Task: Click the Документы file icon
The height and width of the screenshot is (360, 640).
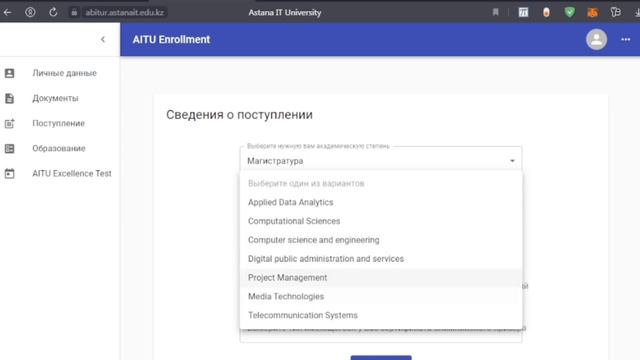Action: pyautogui.click(x=9, y=98)
